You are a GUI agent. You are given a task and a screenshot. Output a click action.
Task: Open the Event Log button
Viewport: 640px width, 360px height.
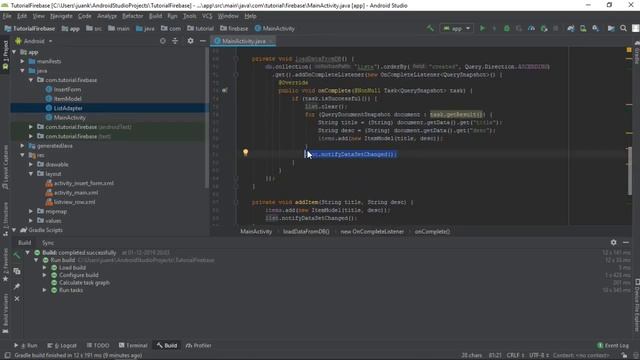(613, 345)
